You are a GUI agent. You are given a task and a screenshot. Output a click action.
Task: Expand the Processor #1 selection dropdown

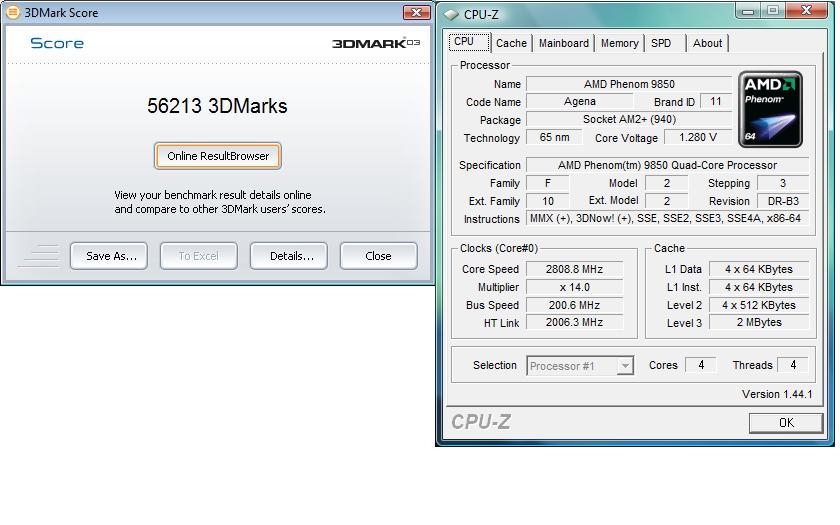(624, 366)
